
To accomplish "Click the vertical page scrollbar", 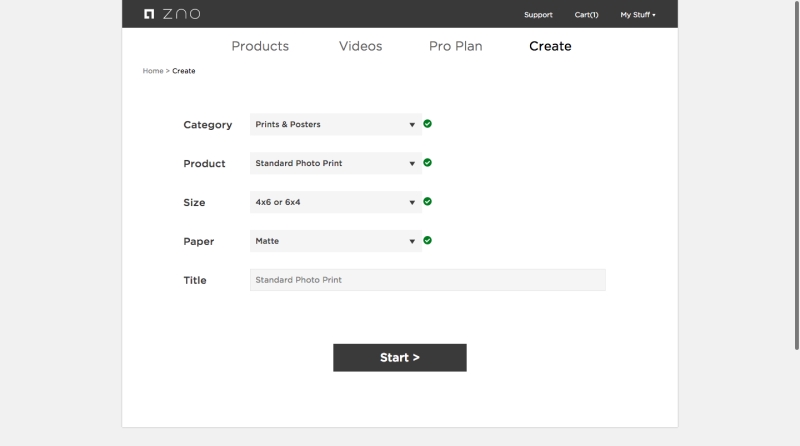I will (x=796, y=175).
